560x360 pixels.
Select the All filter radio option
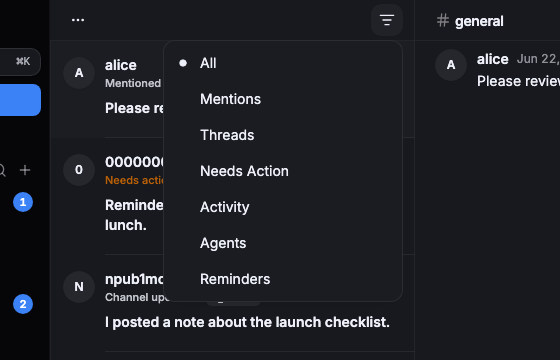point(283,63)
